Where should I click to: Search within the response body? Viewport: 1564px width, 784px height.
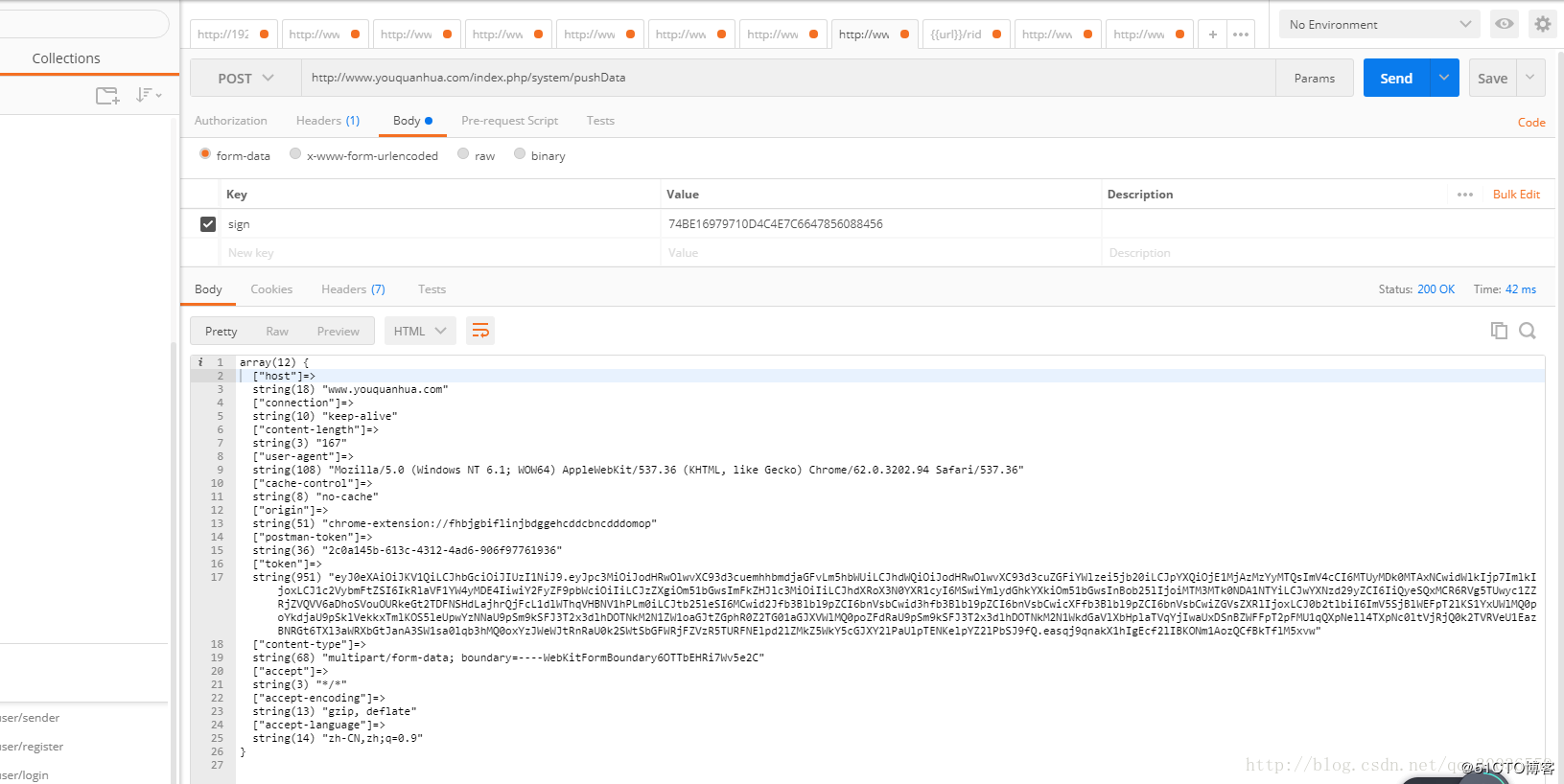1528,331
